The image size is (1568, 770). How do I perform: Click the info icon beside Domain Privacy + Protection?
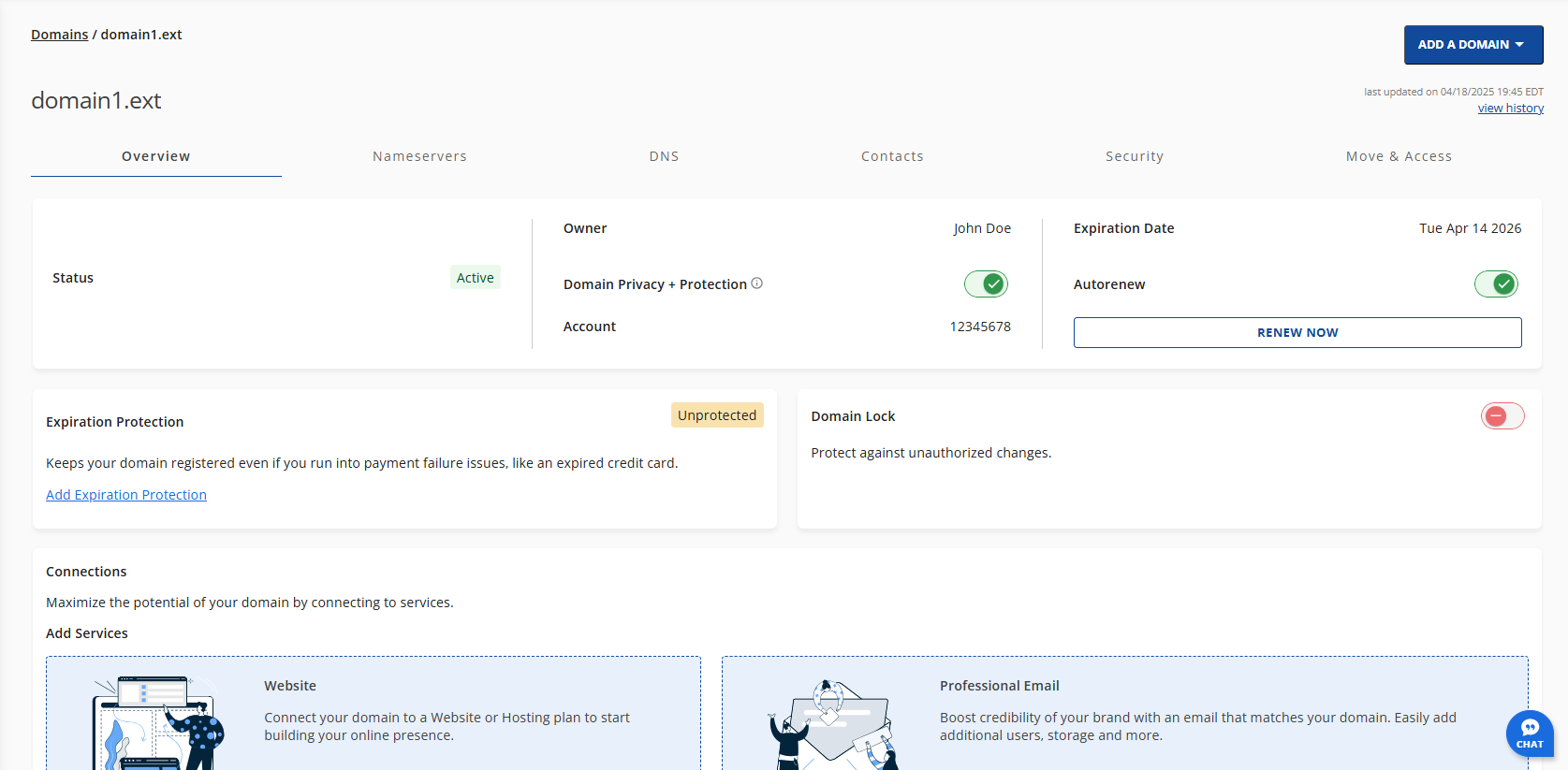point(756,283)
